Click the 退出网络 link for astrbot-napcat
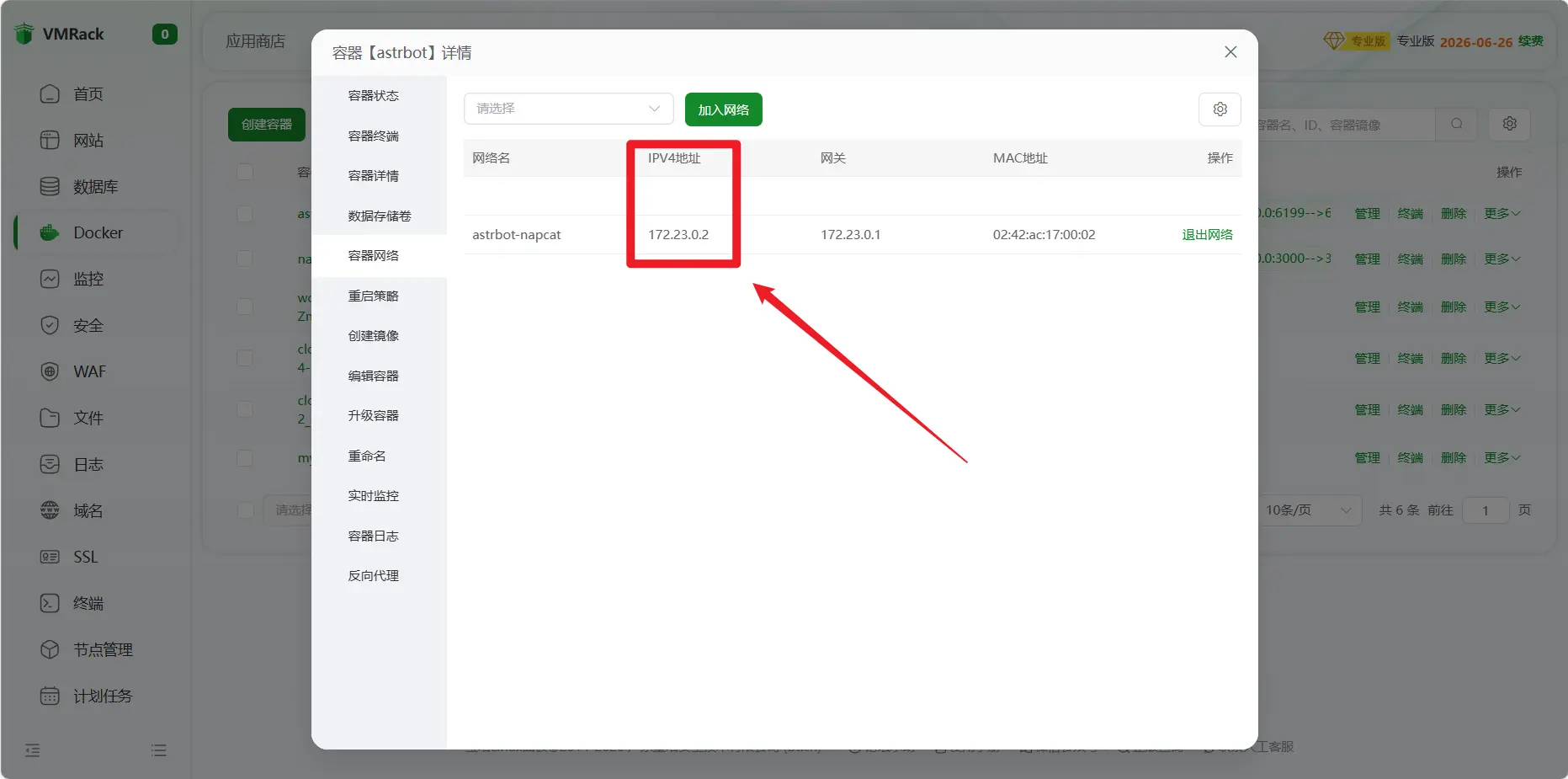 (x=1206, y=235)
